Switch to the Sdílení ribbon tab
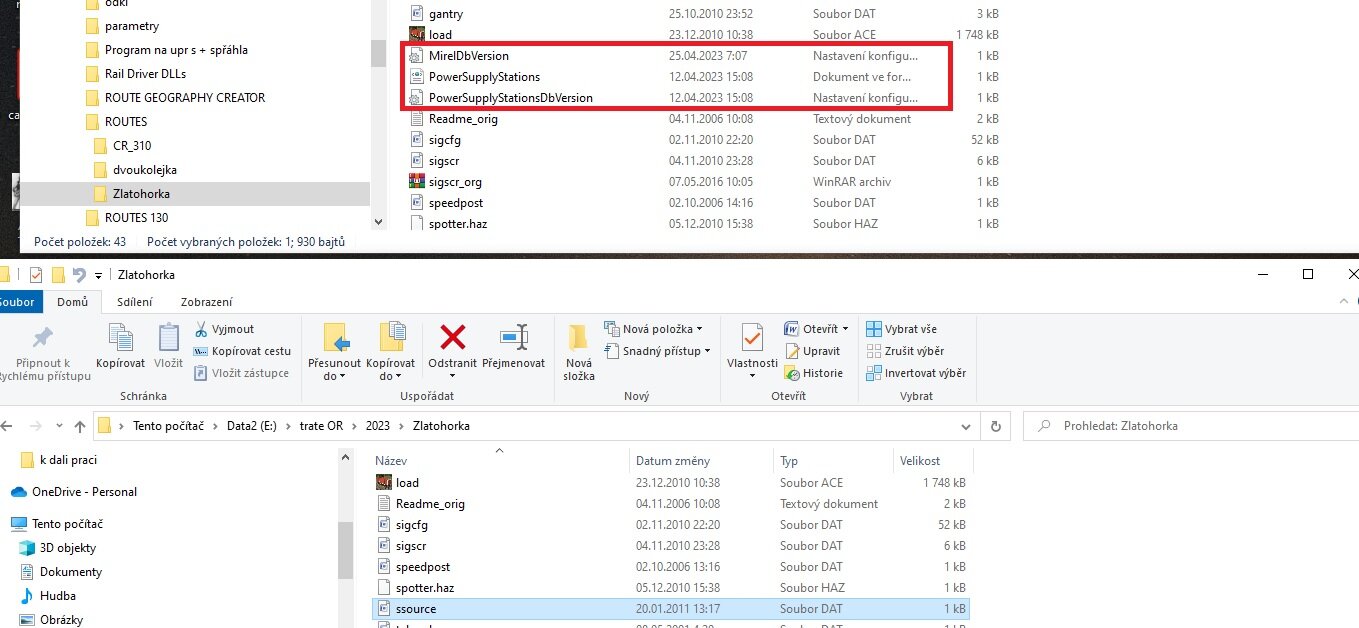 134,302
